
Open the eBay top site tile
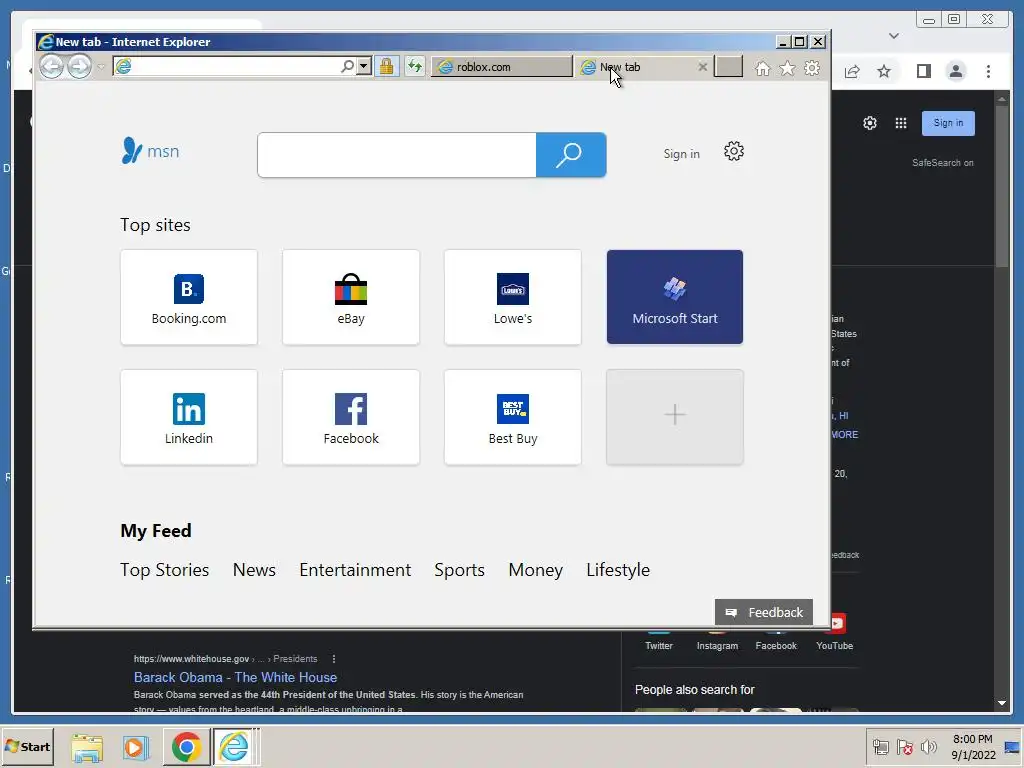click(x=351, y=297)
